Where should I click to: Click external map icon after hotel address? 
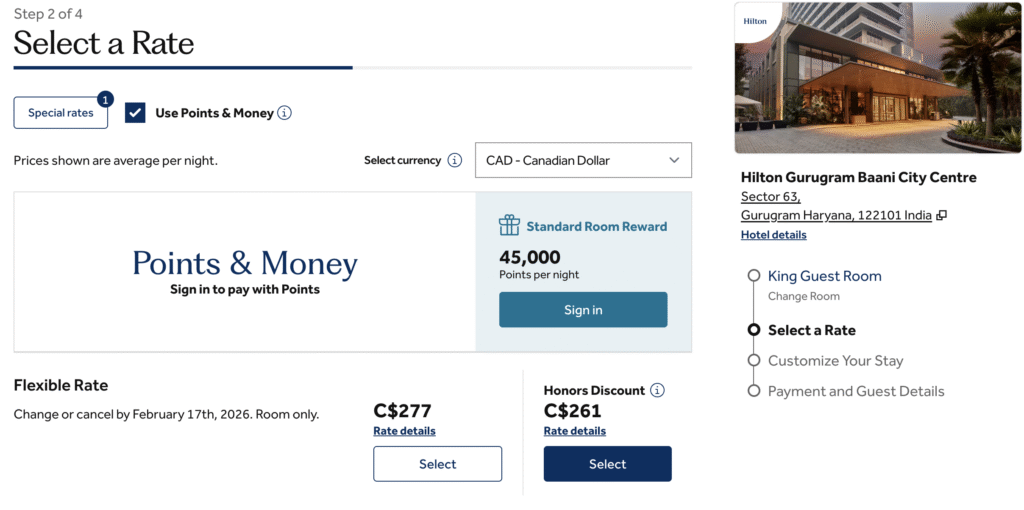[941, 215]
